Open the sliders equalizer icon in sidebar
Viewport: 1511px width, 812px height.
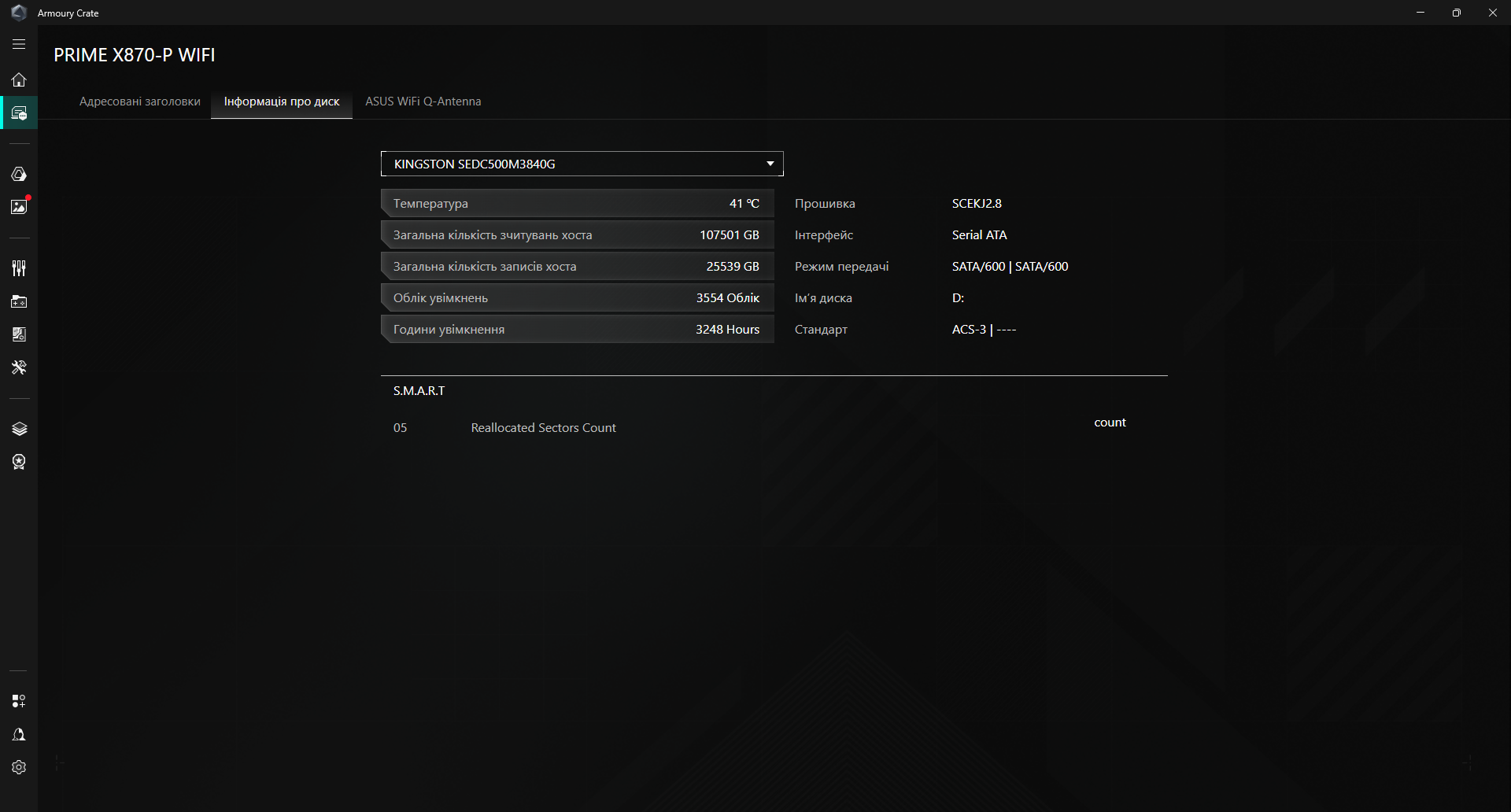coord(19,268)
